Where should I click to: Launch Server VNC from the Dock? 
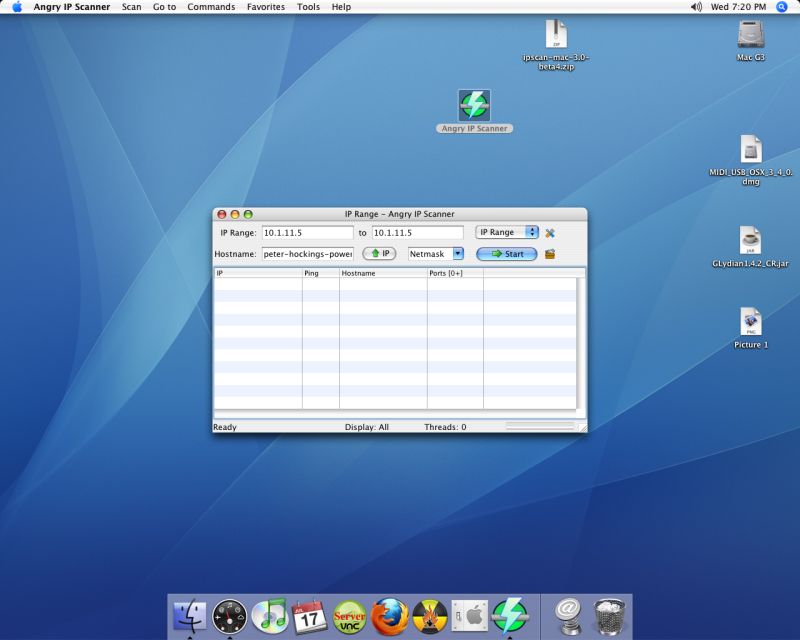click(349, 617)
